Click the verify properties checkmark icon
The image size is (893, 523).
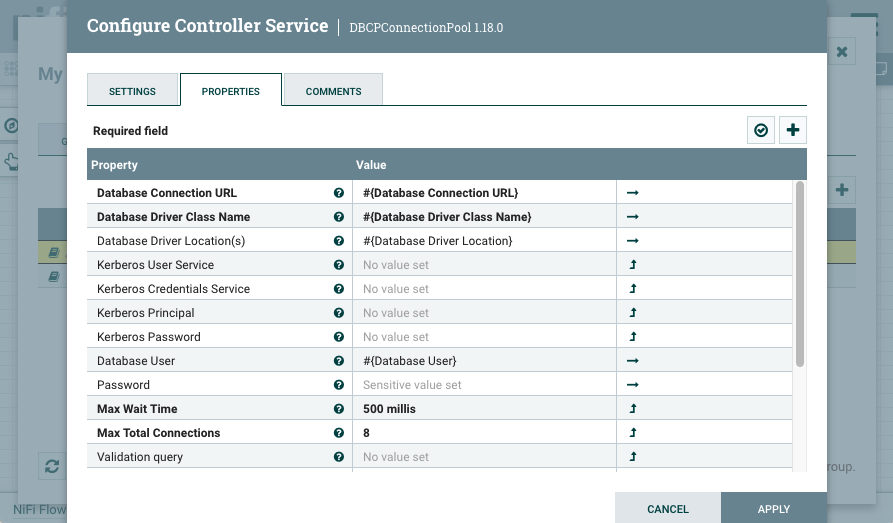click(761, 130)
